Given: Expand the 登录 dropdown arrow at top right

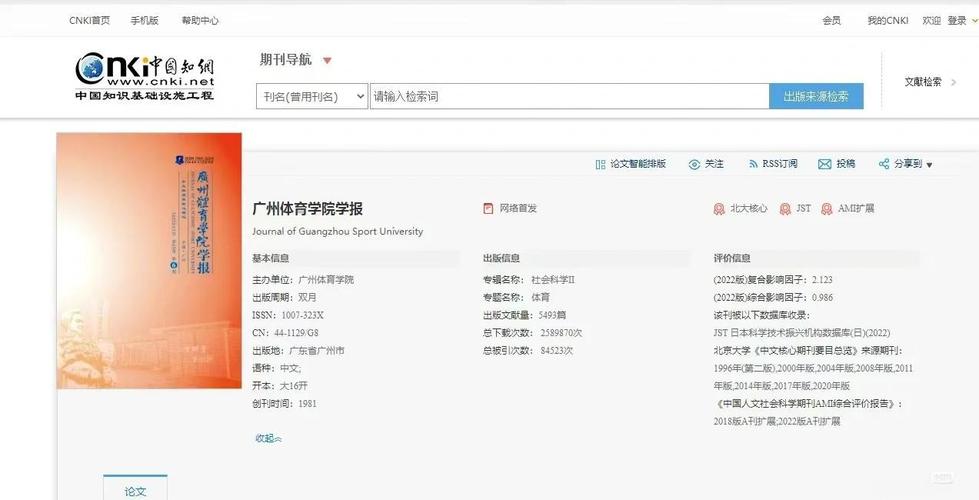Looking at the screenshot, I should pos(974,21).
